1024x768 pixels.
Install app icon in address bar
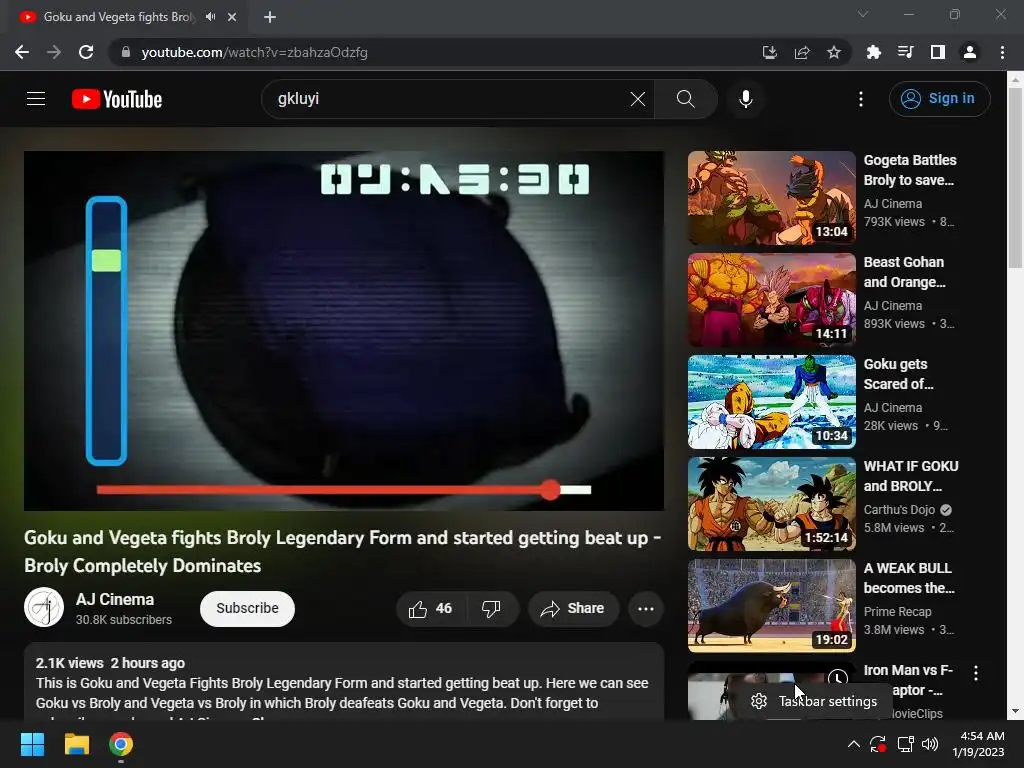coord(770,52)
